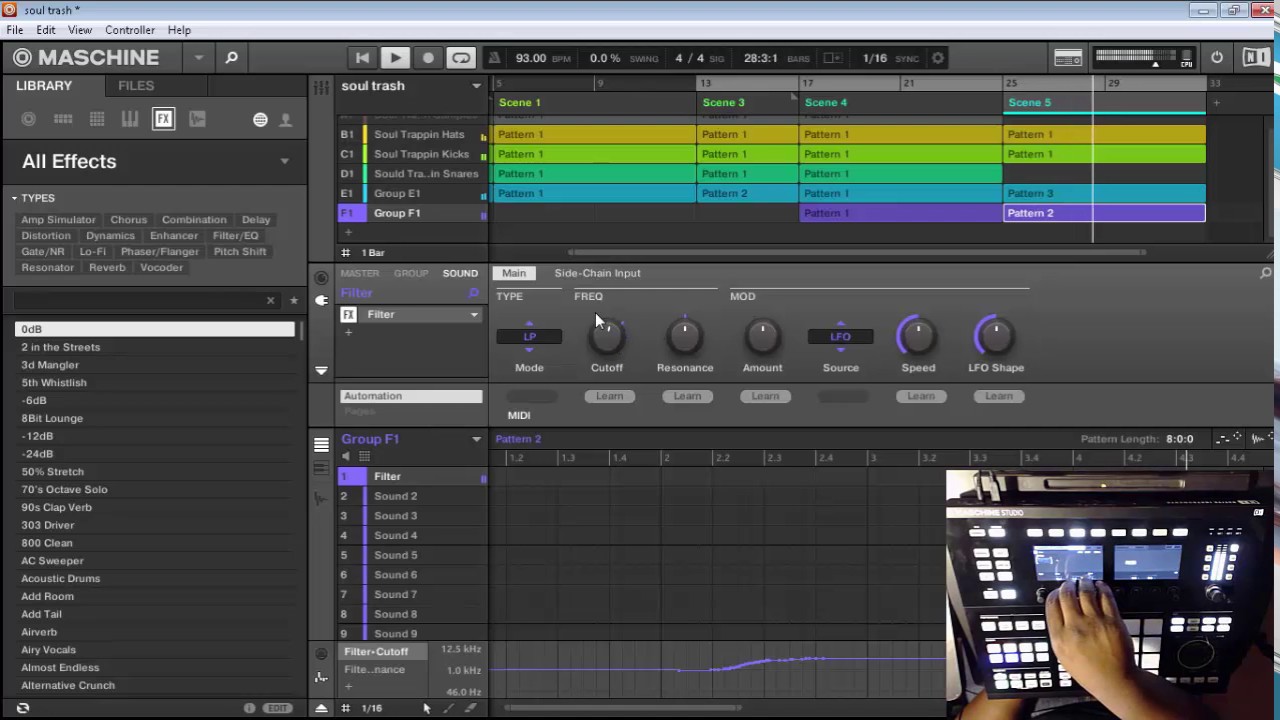This screenshot has height=720, width=1280.
Task: Select the paint pencil edit tool
Action: 448,708
